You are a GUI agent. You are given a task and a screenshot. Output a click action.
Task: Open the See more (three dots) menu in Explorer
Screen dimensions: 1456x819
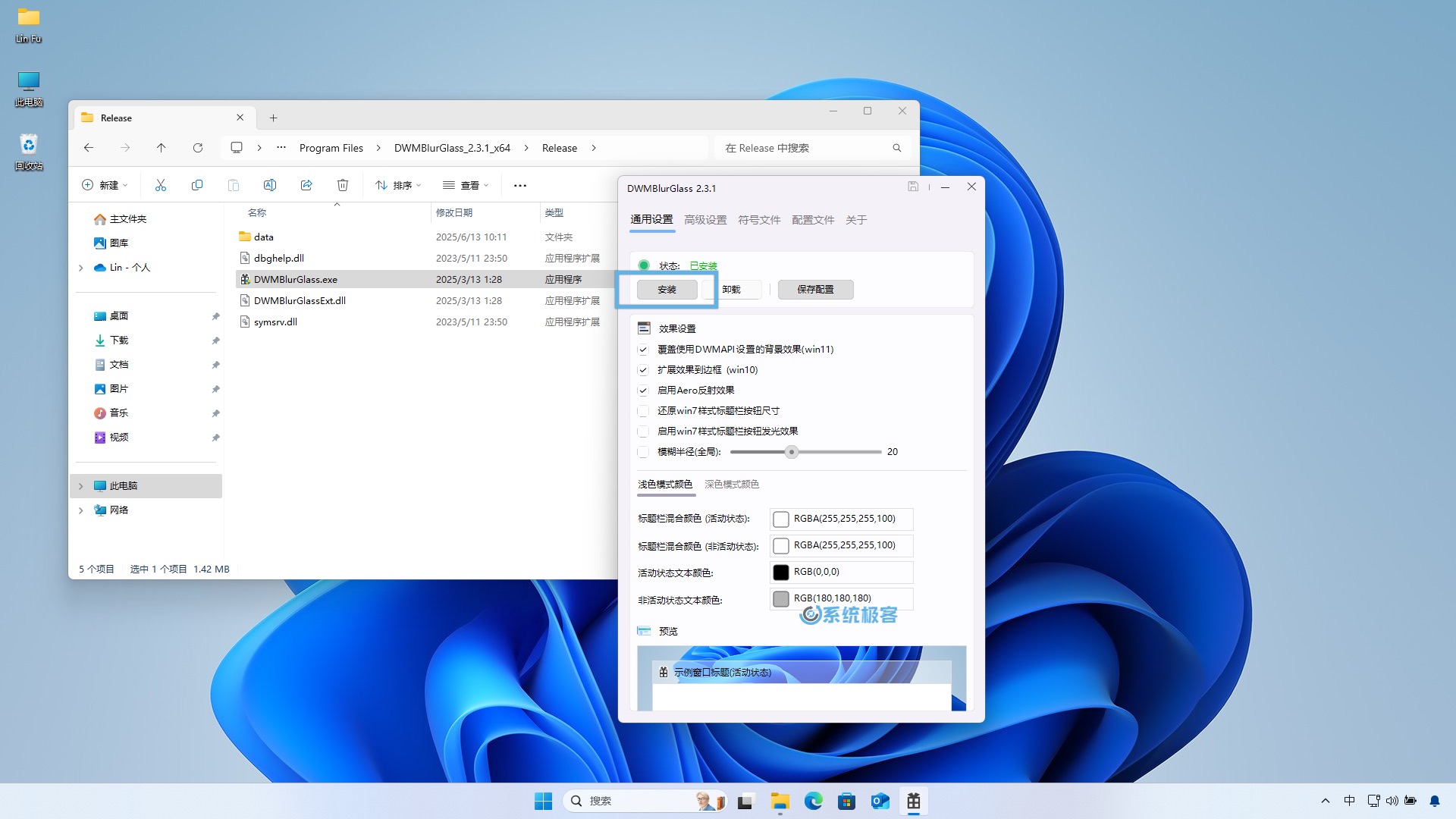coord(520,185)
